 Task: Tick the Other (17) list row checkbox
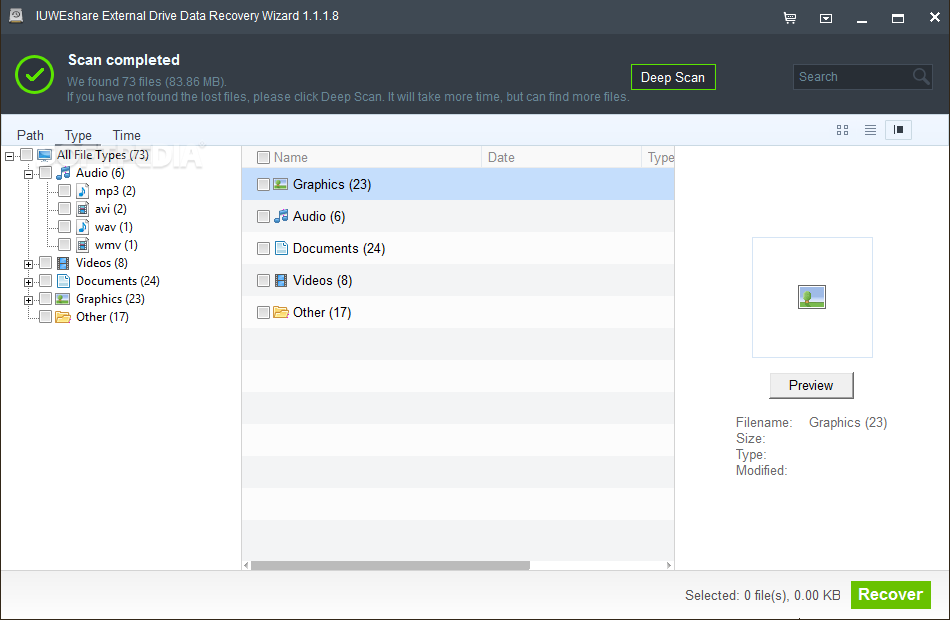point(263,313)
